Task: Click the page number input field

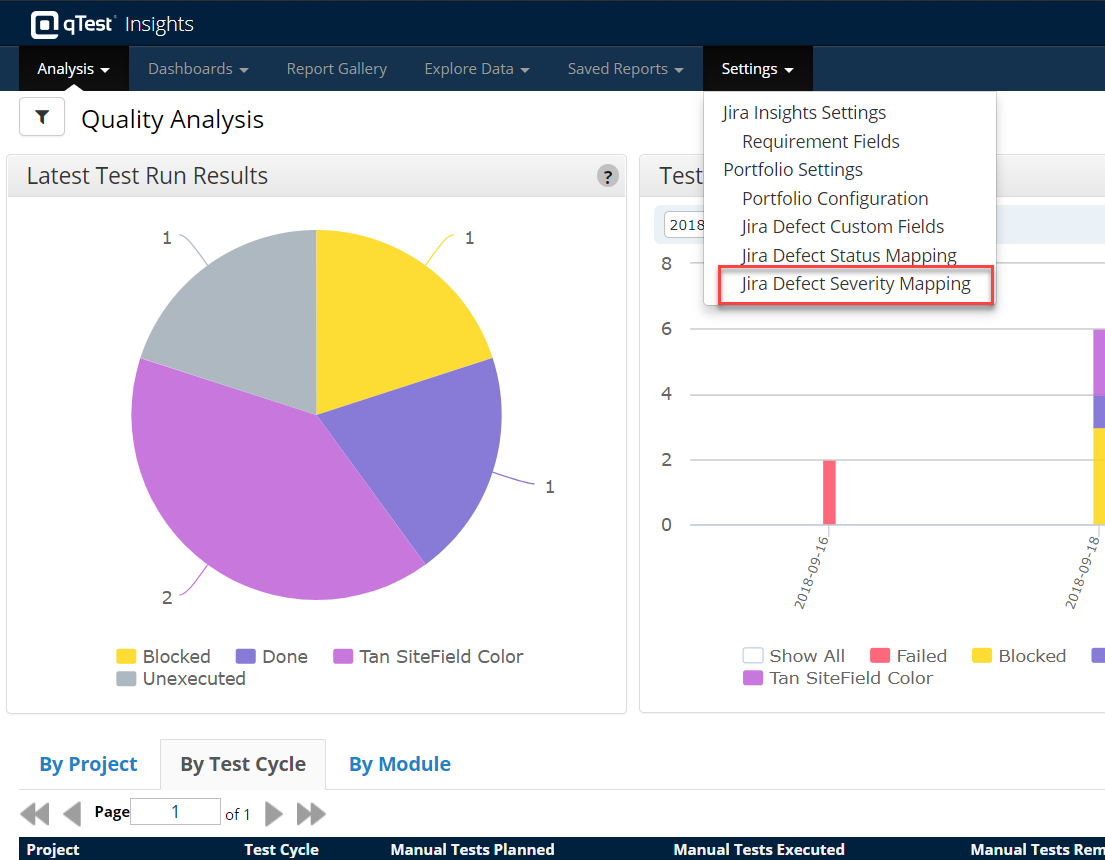Action: (175, 812)
